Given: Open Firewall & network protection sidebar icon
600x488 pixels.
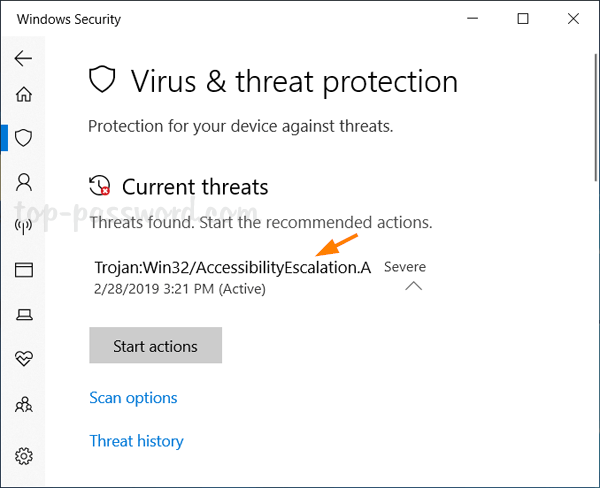Looking at the screenshot, I should [24, 226].
